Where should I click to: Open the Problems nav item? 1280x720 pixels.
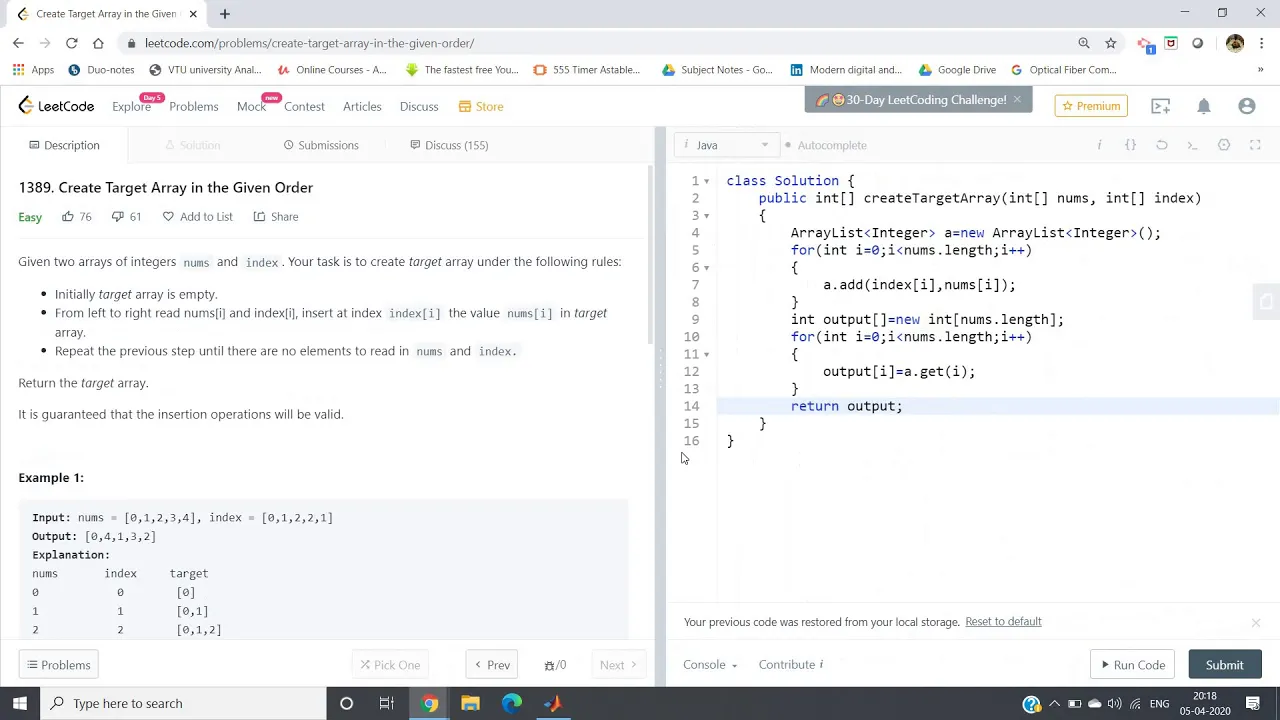point(193,106)
